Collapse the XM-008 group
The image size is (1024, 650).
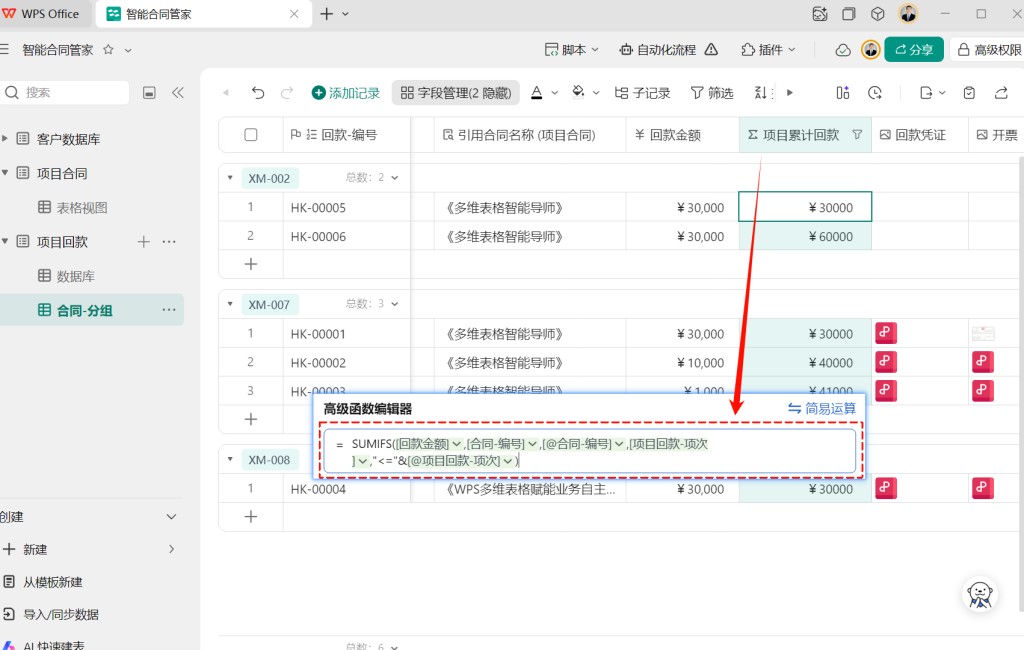[230, 459]
